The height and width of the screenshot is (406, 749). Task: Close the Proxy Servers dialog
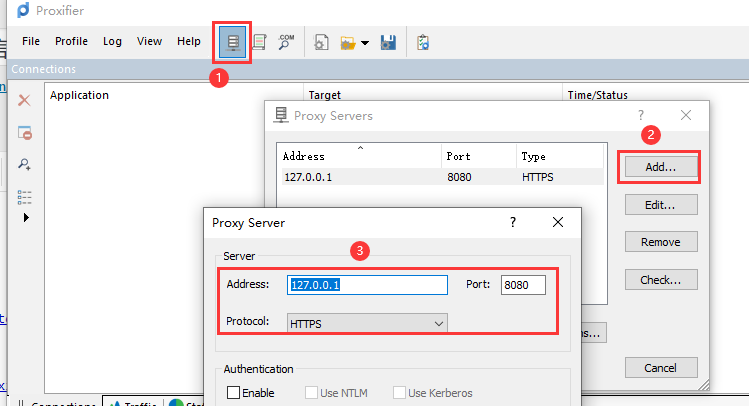pos(686,115)
